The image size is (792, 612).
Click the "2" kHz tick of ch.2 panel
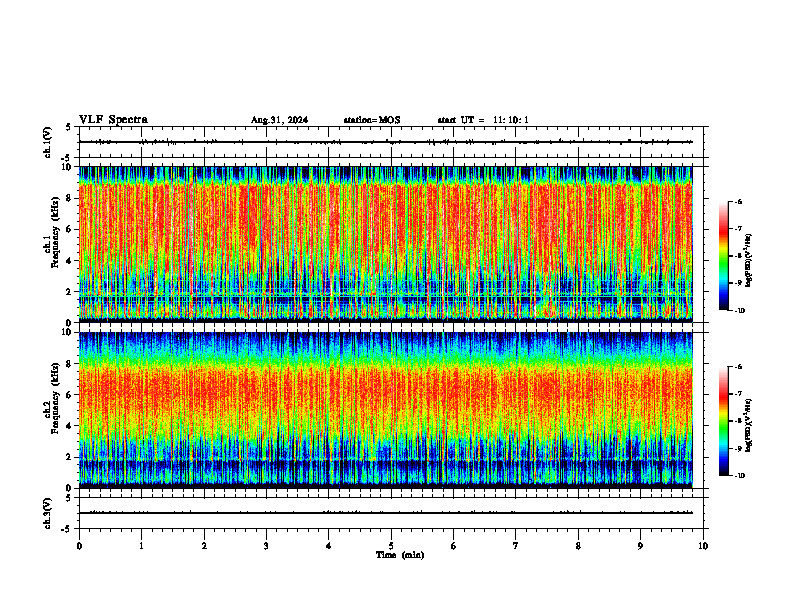click(x=70, y=457)
